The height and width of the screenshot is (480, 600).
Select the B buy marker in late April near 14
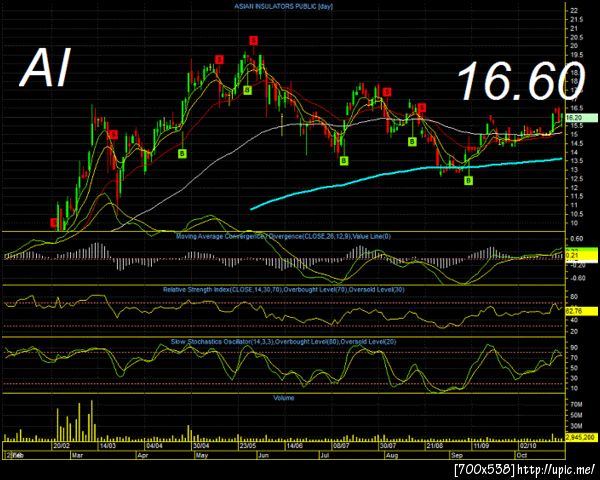[x=183, y=154]
